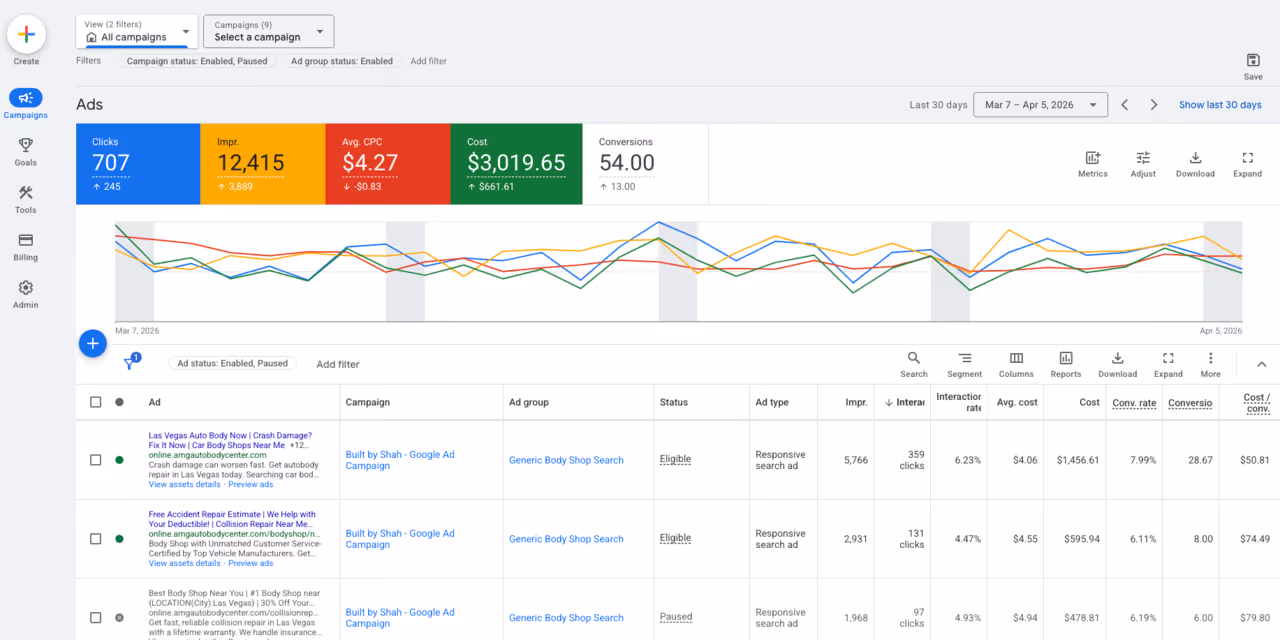Click the Ad status: Enabled, Paused chip
The width and height of the screenshot is (1280, 640).
[232, 364]
